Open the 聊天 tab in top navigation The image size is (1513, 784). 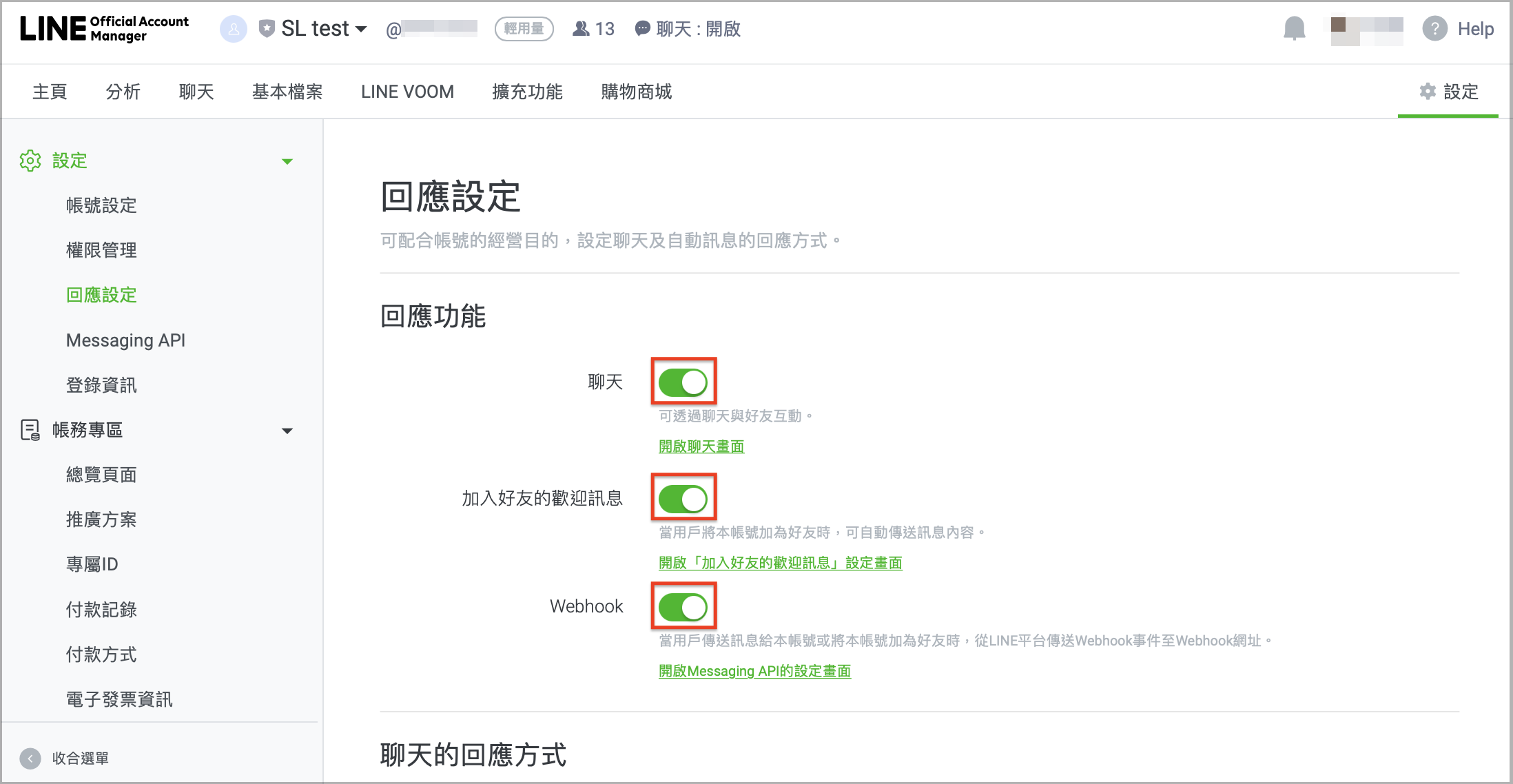click(196, 92)
